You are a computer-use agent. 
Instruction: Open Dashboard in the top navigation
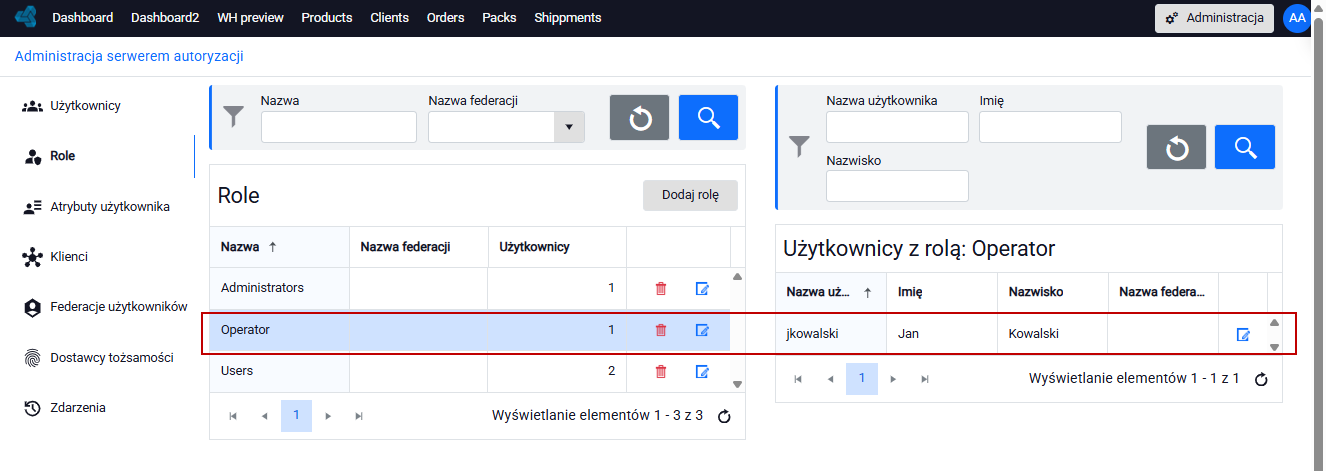(x=82, y=18)
